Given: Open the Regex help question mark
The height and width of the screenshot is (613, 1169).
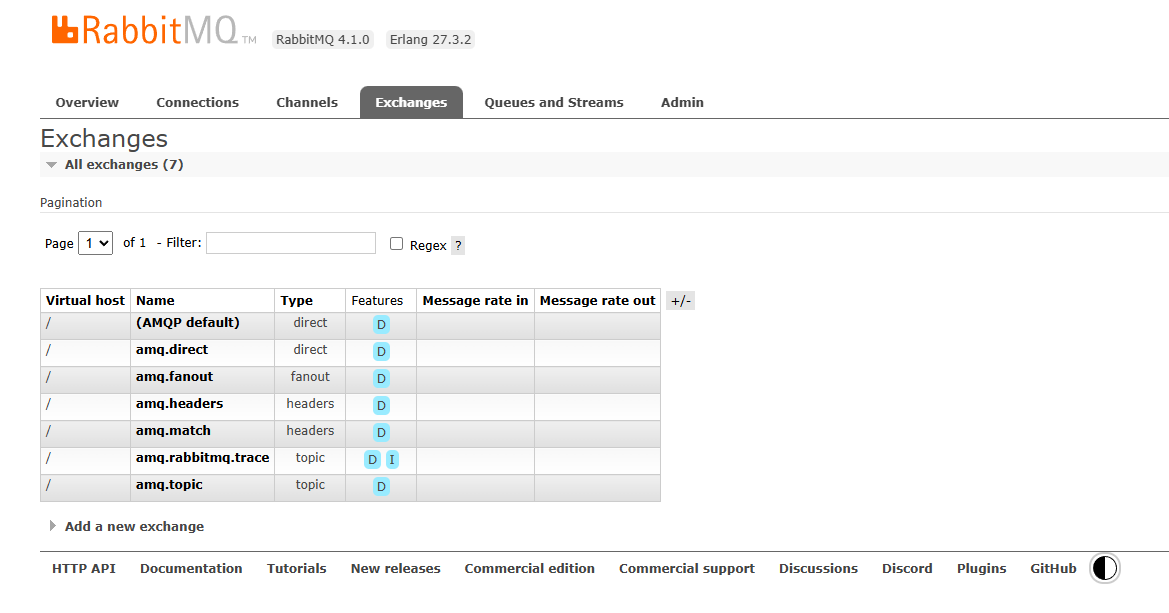Looking at the screenshot, I should click(x=458, y=245).
